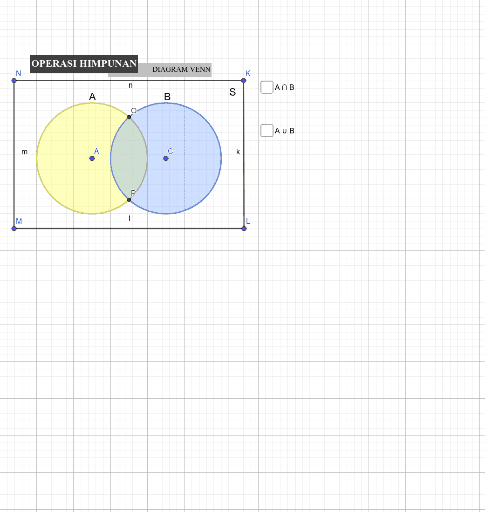Click the OPERASI HIMPUNAN title text
Screen dimensions: 485x512
[x=84, y=64]
